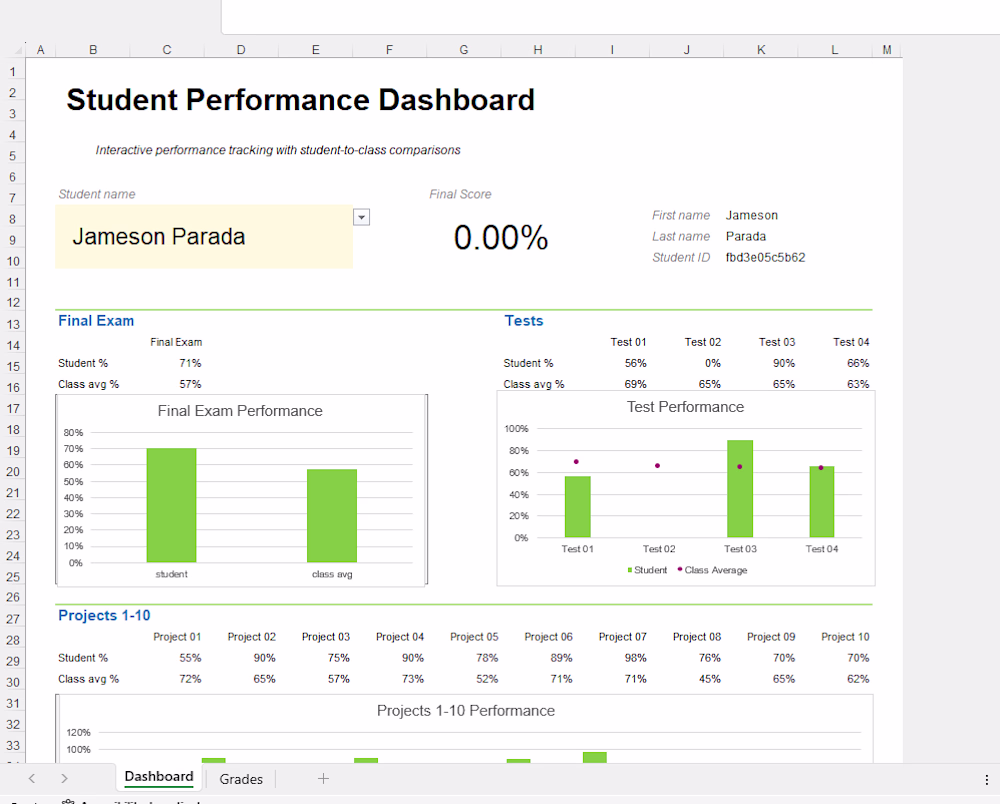Screen dimensions: 1000x804
Task: Select the Dashboard sheet tab
Action: (159, 777)
